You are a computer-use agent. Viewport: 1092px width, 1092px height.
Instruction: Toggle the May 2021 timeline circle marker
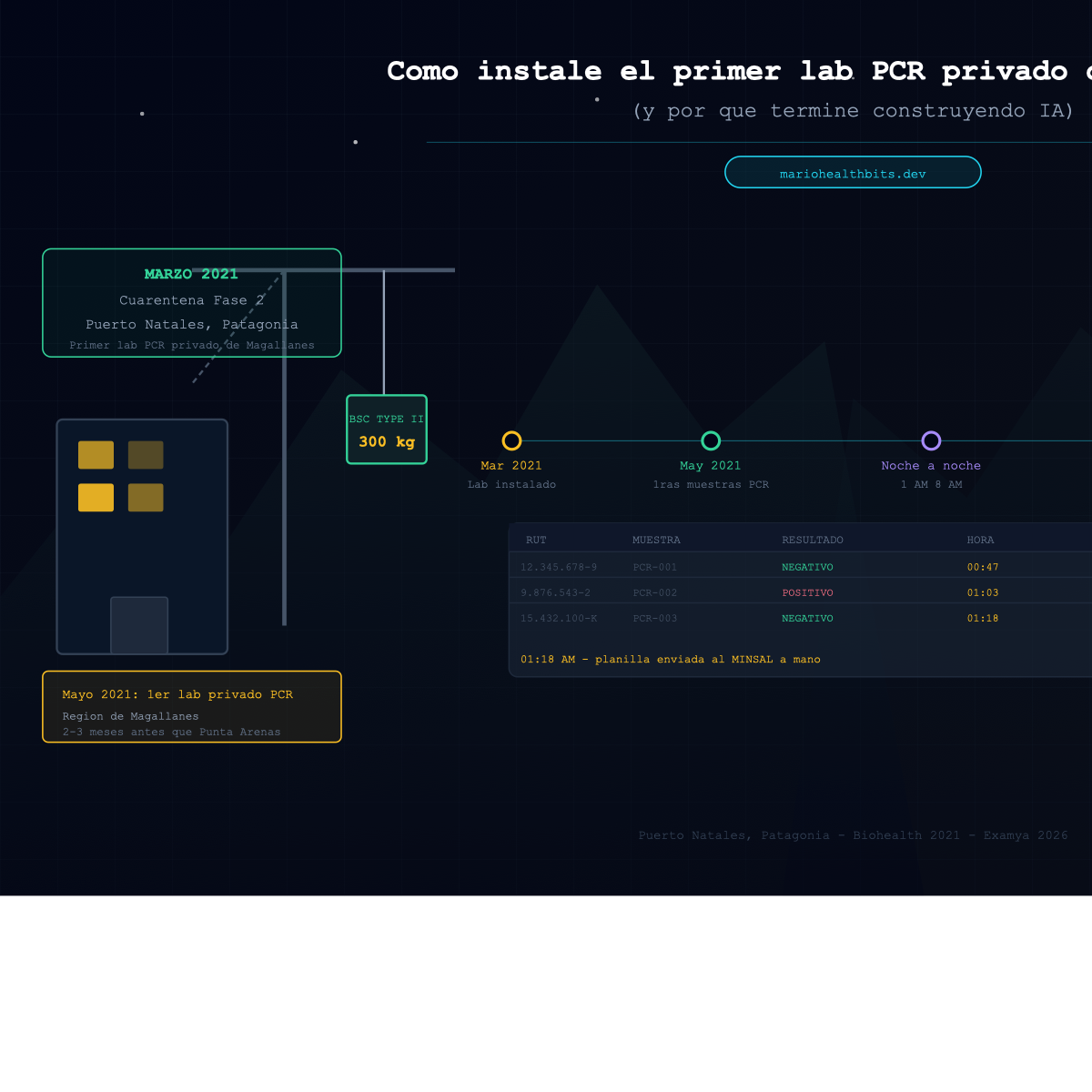711,440
